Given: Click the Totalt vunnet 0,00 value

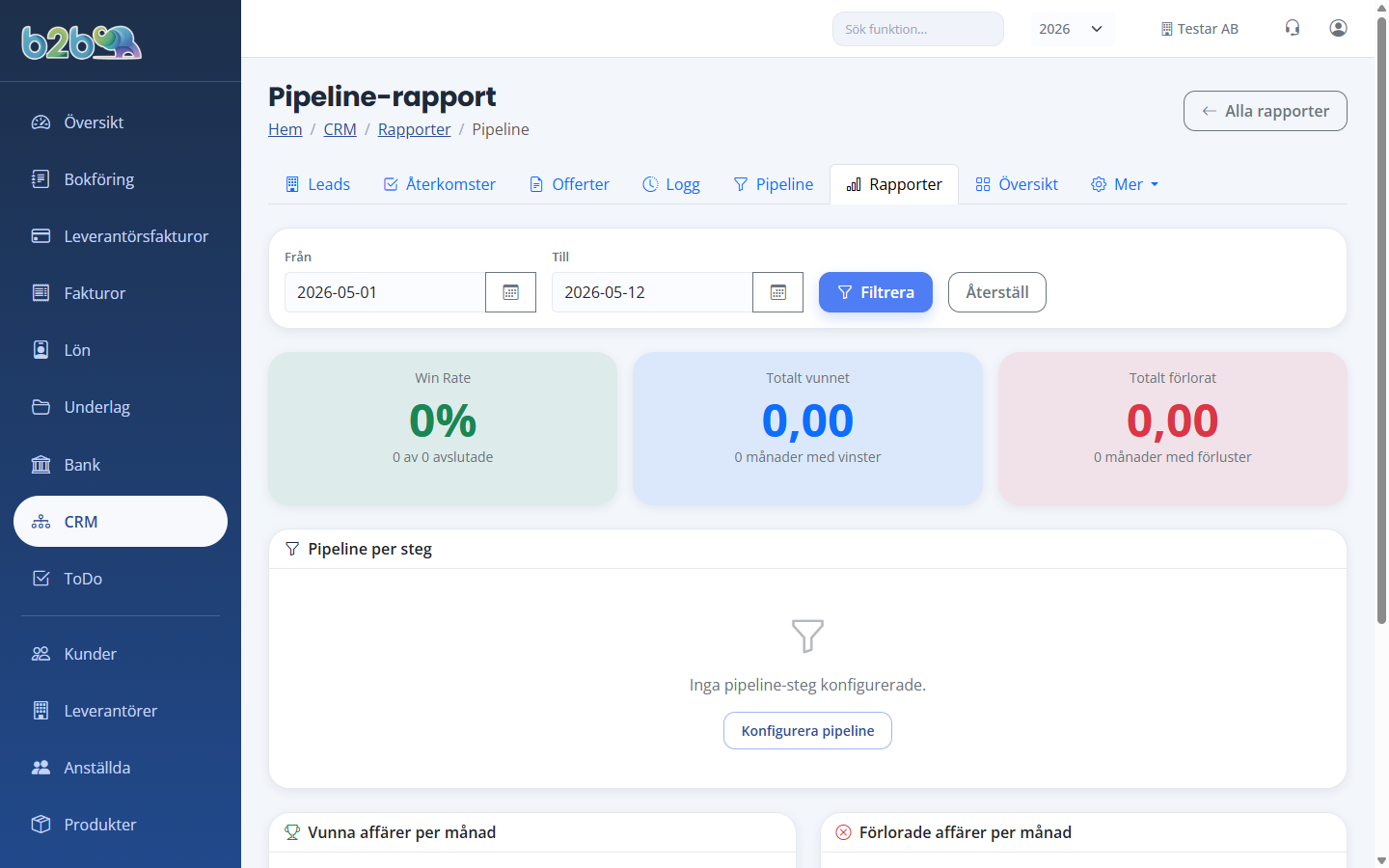Looking at the screenshot, I should click(807, 420).
